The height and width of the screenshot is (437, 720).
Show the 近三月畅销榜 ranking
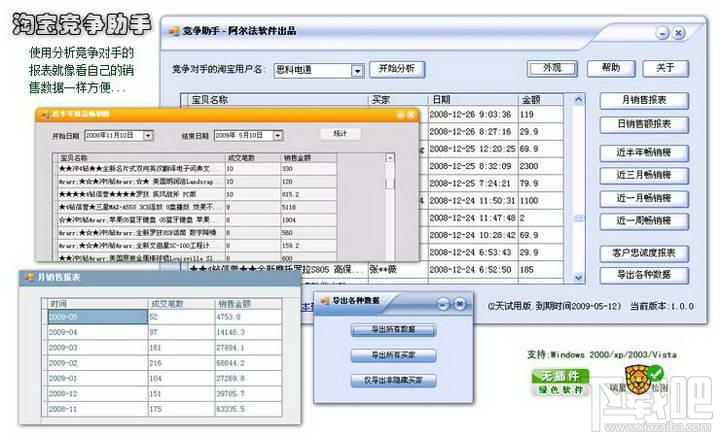tap(644, 175)
